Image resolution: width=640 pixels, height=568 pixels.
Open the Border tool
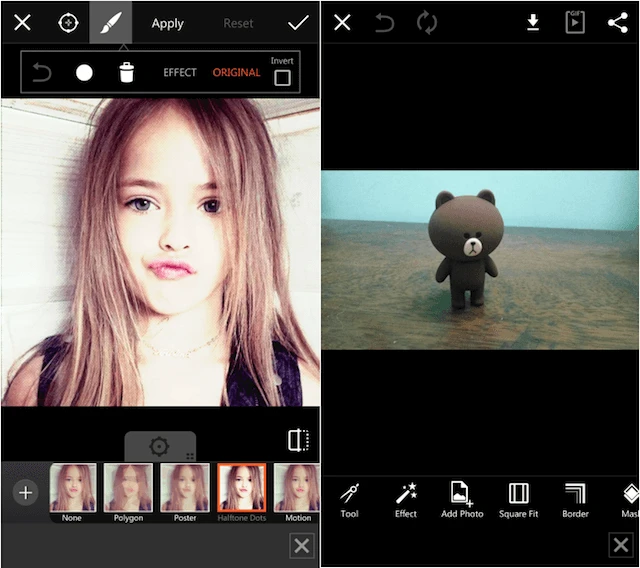click(575, 498)
